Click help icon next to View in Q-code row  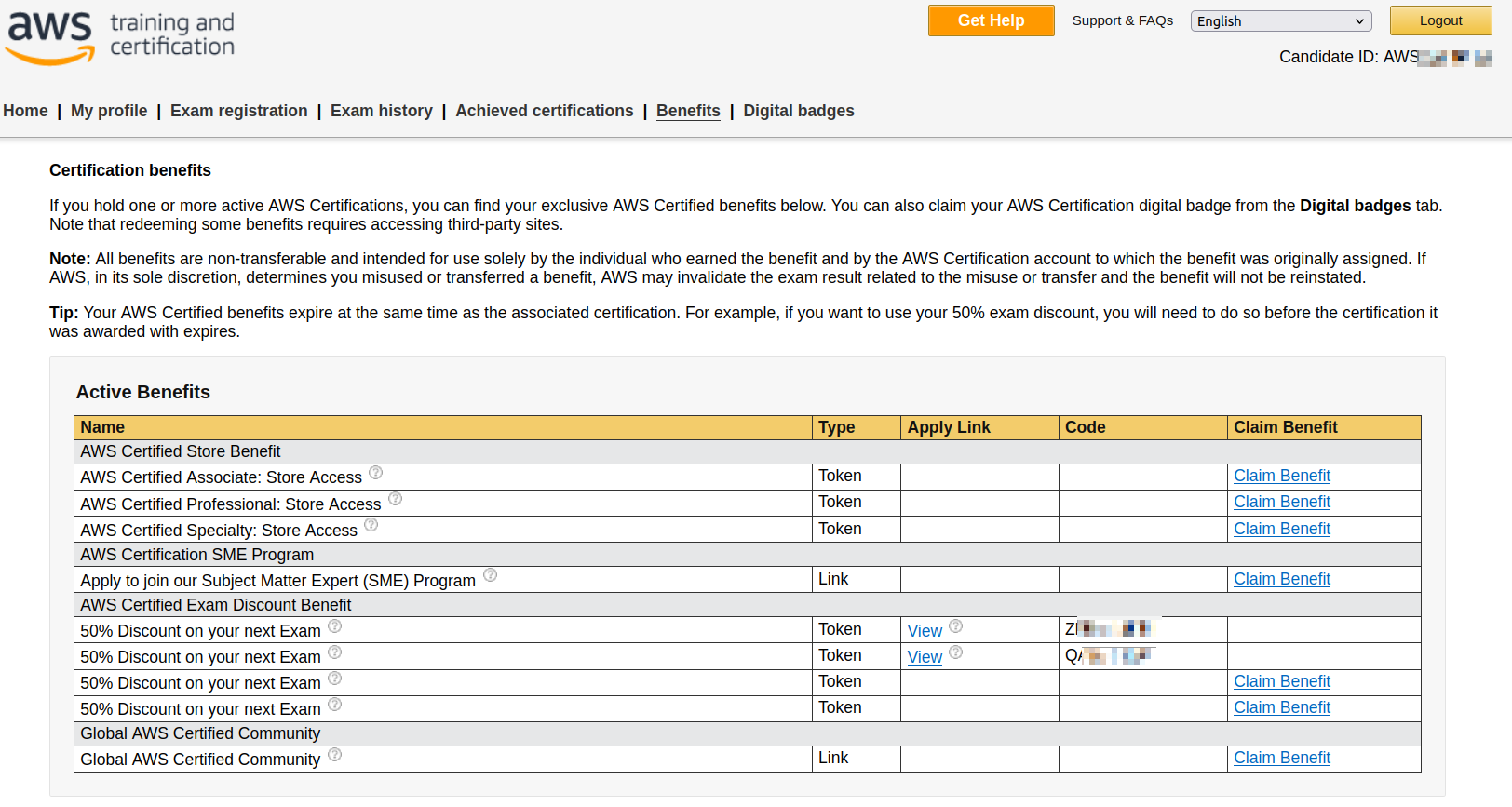(955, 652)
